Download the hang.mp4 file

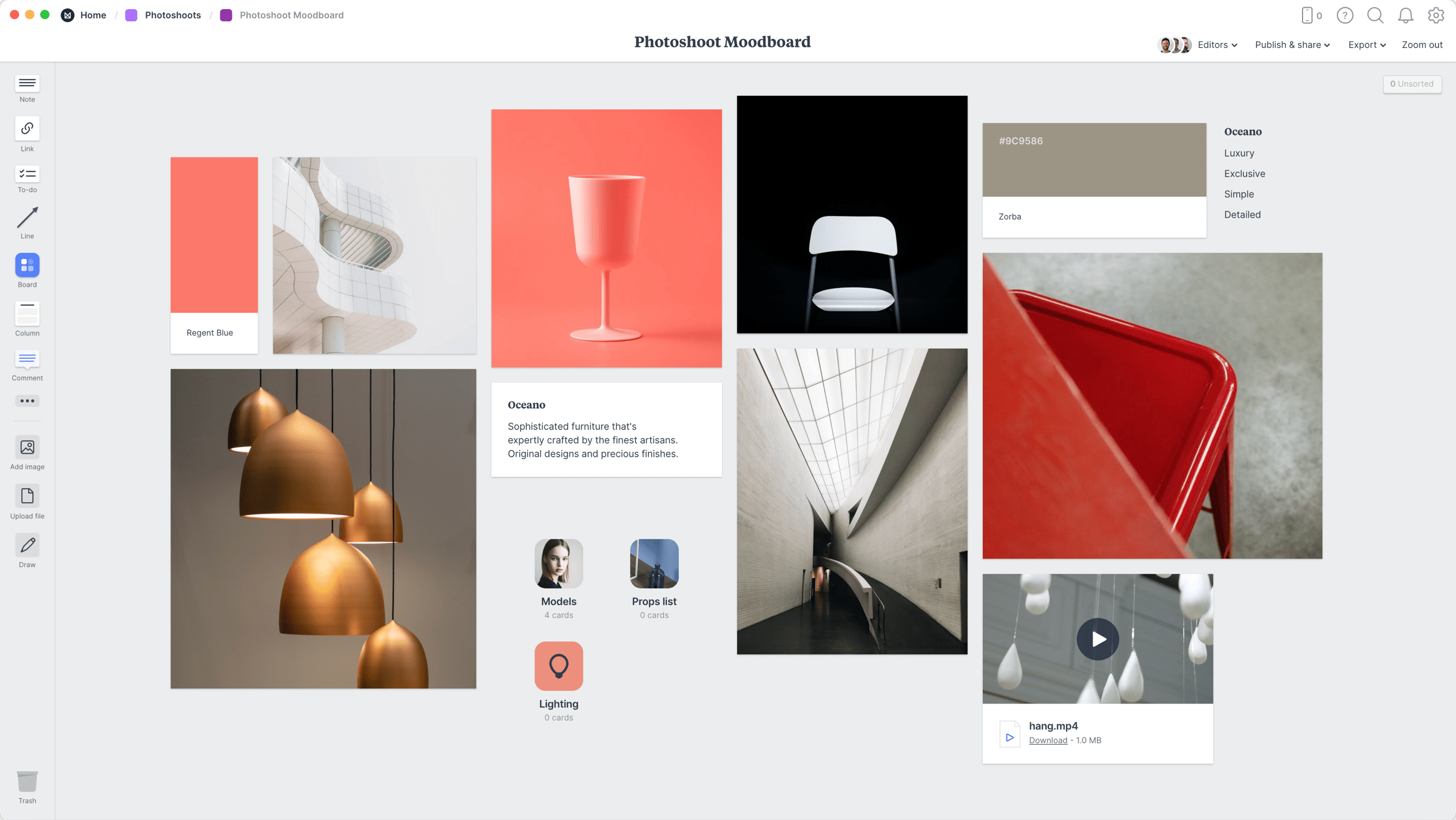1048,740
